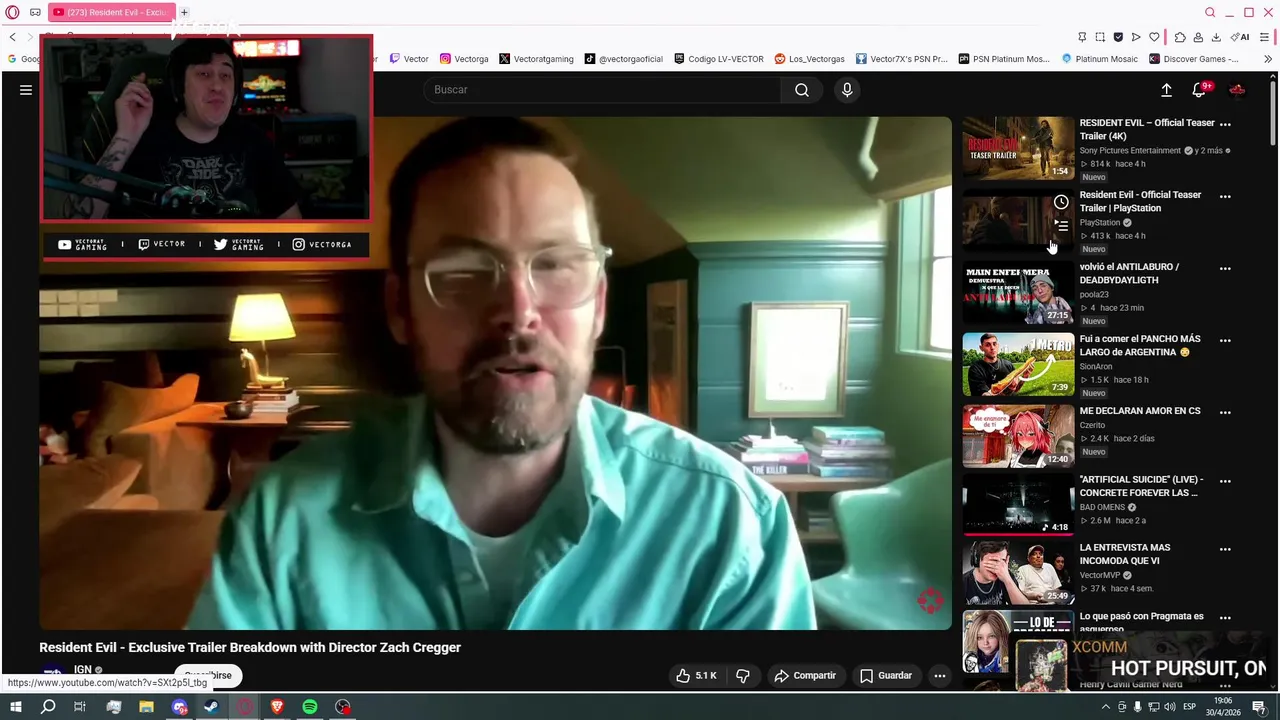Click the Opera pinboard pin icon
This screenshot has width=1280, height=720.
(1082, 37)
